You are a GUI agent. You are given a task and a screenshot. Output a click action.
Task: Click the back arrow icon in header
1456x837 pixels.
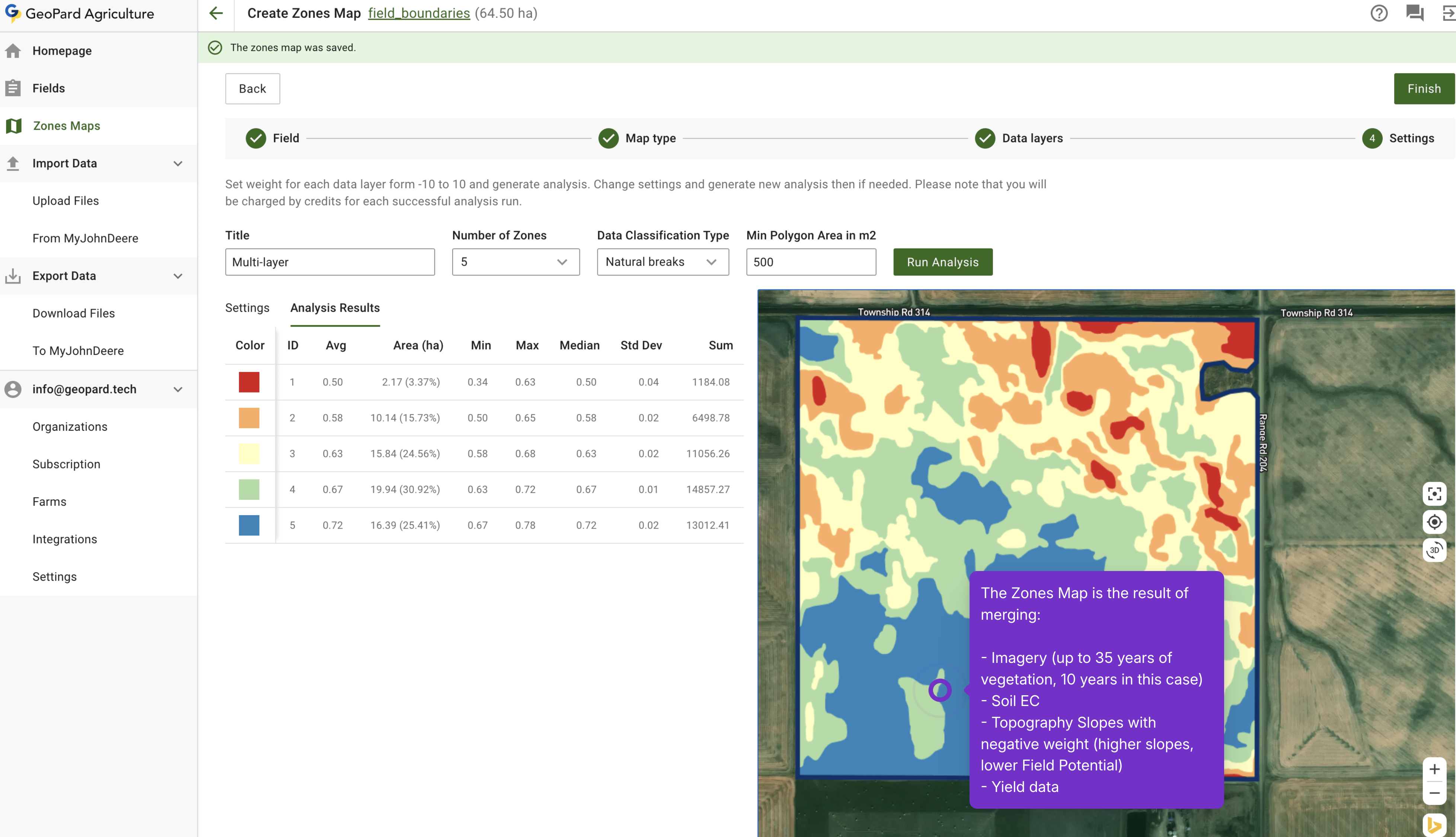pos(216,13)
